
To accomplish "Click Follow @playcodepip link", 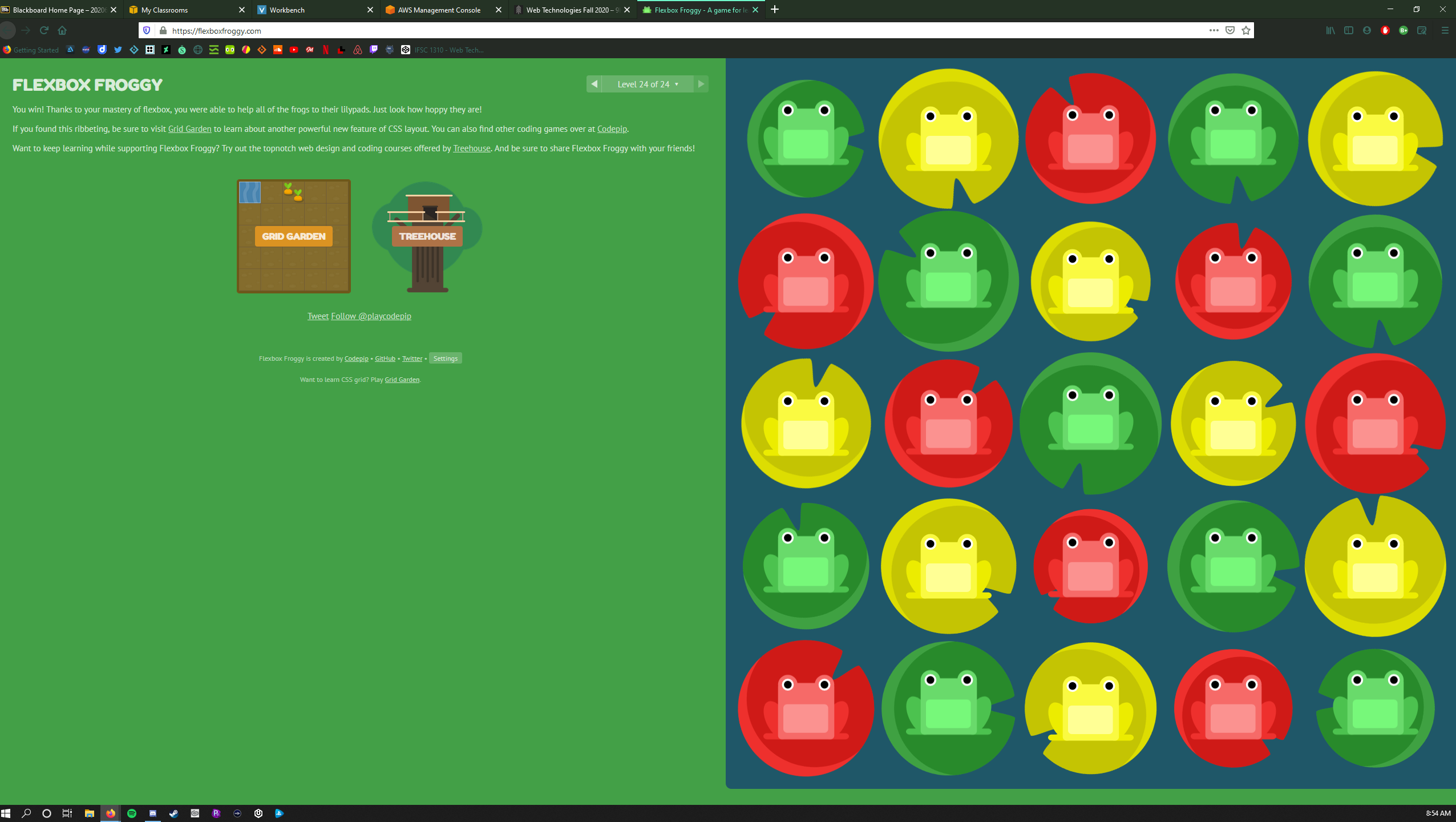I will 371,316.
